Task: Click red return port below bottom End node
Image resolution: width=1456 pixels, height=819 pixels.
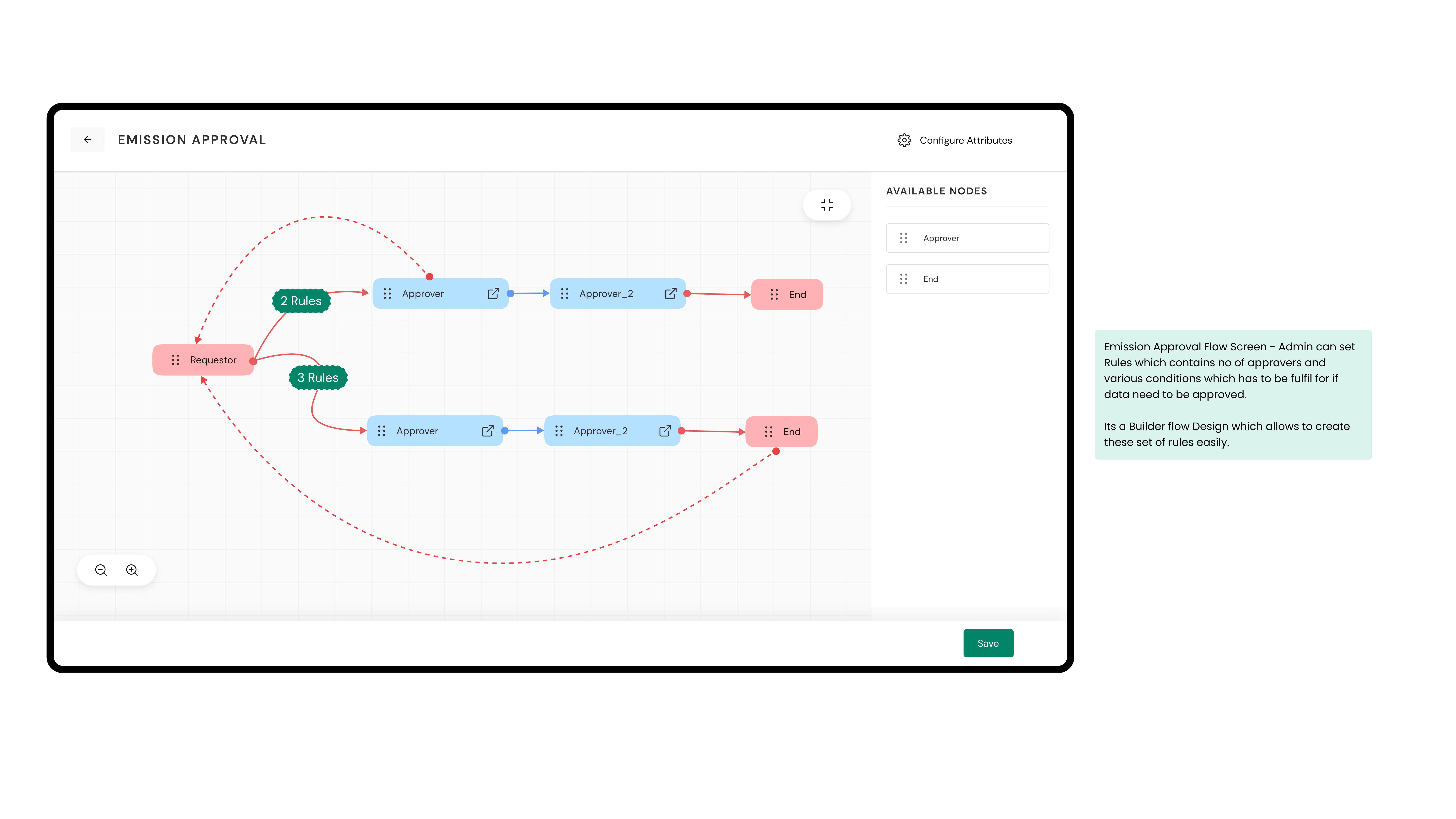Action: click(x=776, y=451)
